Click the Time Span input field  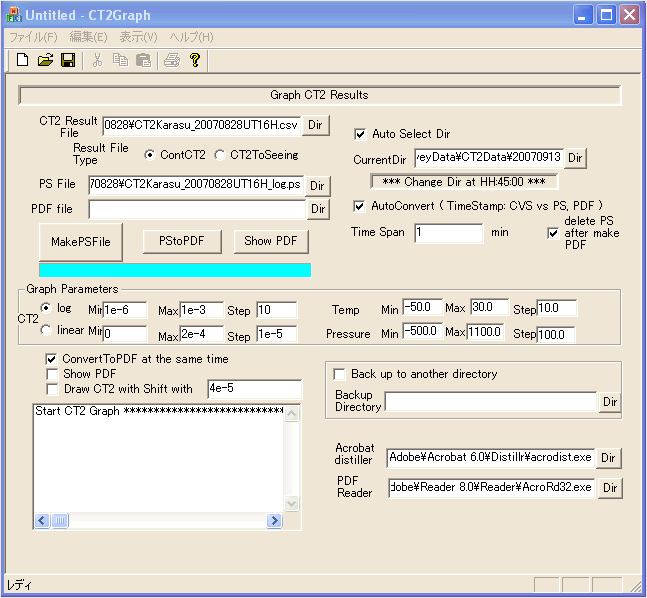448,233
